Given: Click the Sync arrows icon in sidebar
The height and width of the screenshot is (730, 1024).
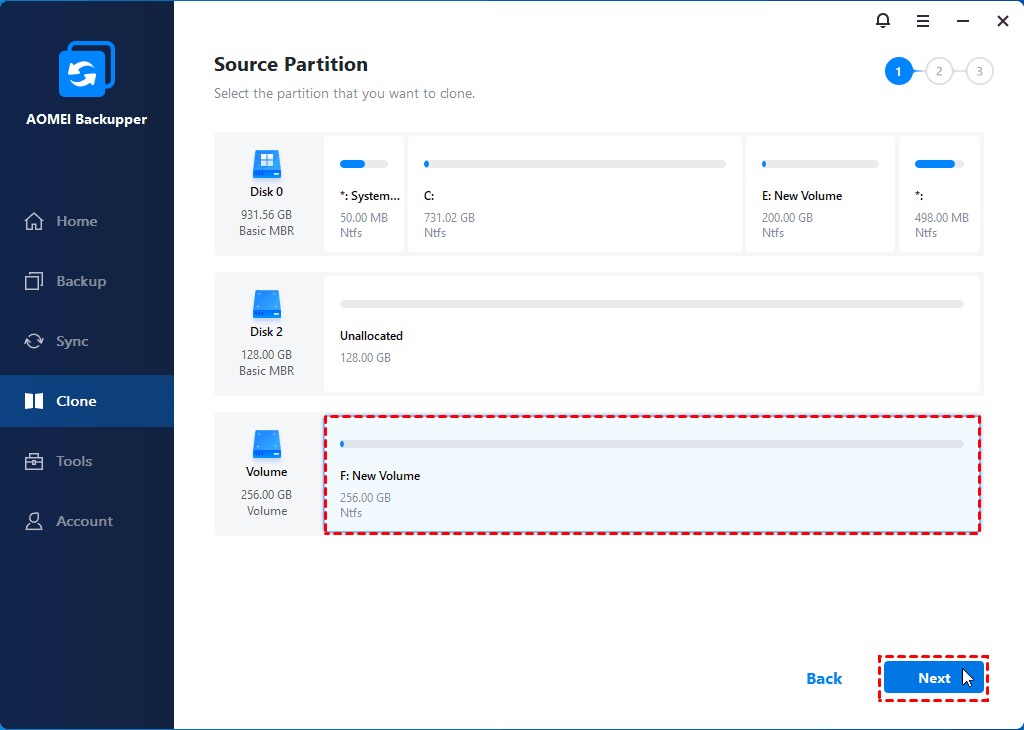Looking at the screenshot, I should click(35, 341).
